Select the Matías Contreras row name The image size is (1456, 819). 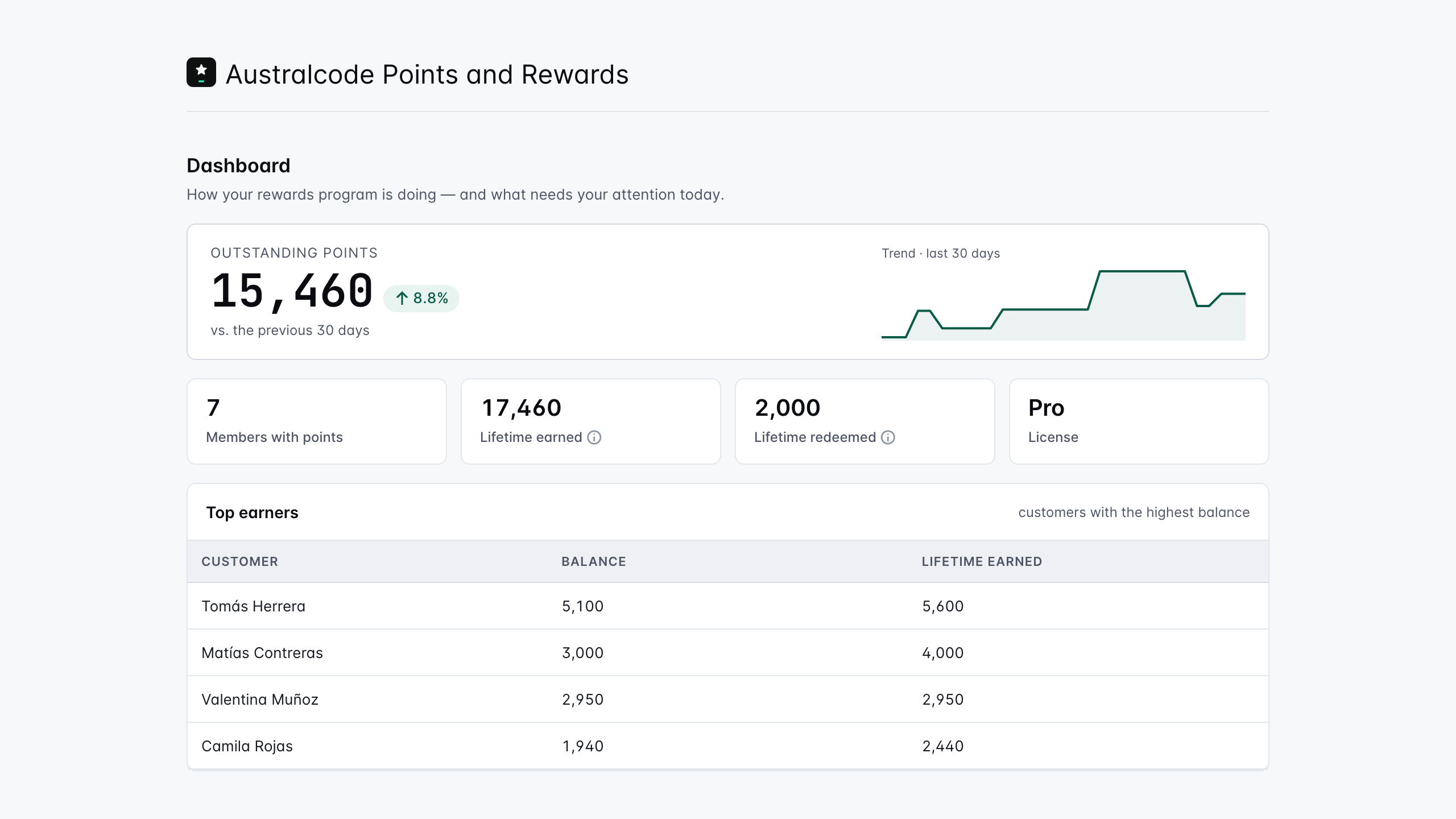[x=262, y=653]
